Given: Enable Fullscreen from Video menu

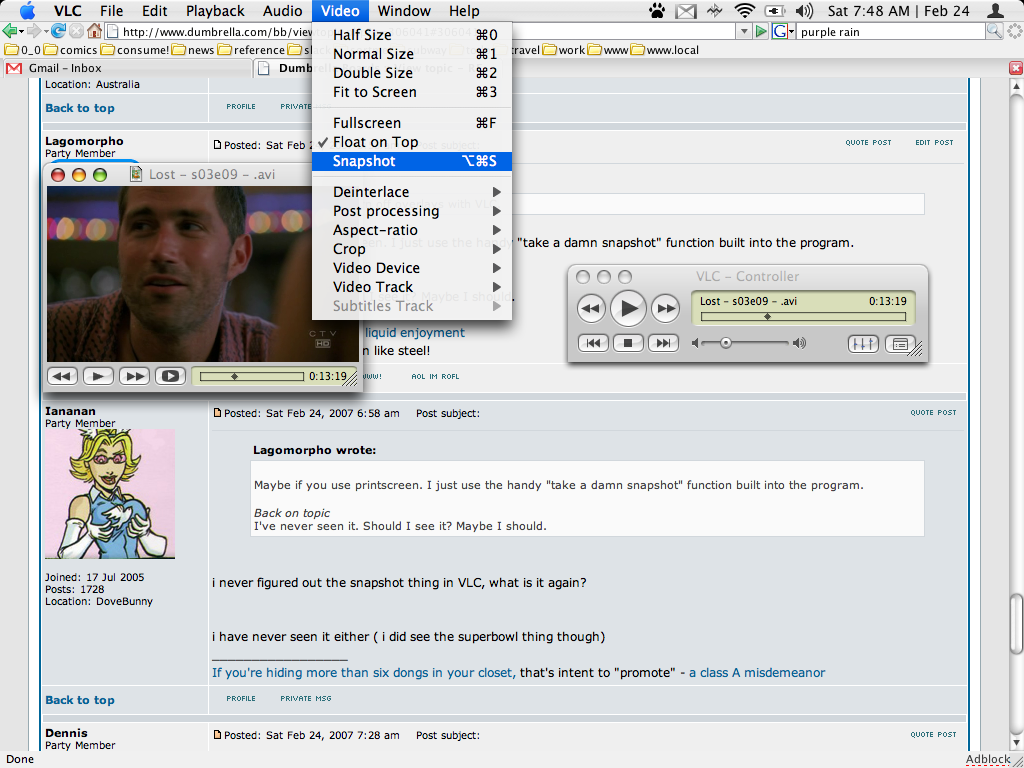Looking at the screenshot, I should click(366, 123).
